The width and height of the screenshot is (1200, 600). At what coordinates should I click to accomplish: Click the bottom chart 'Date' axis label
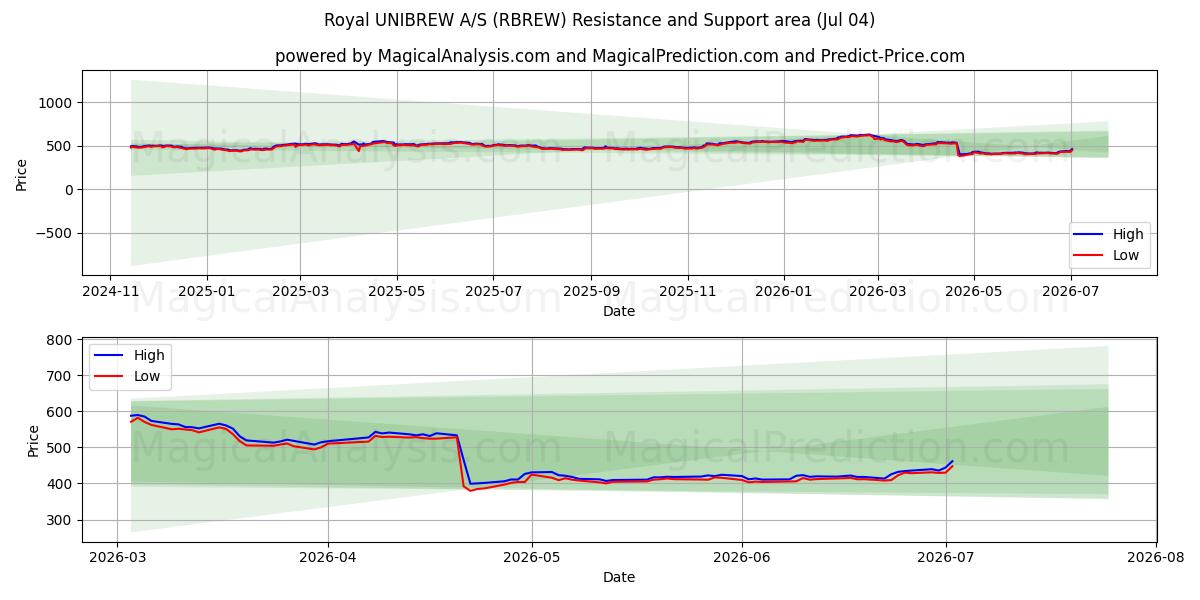coord(619,577)
